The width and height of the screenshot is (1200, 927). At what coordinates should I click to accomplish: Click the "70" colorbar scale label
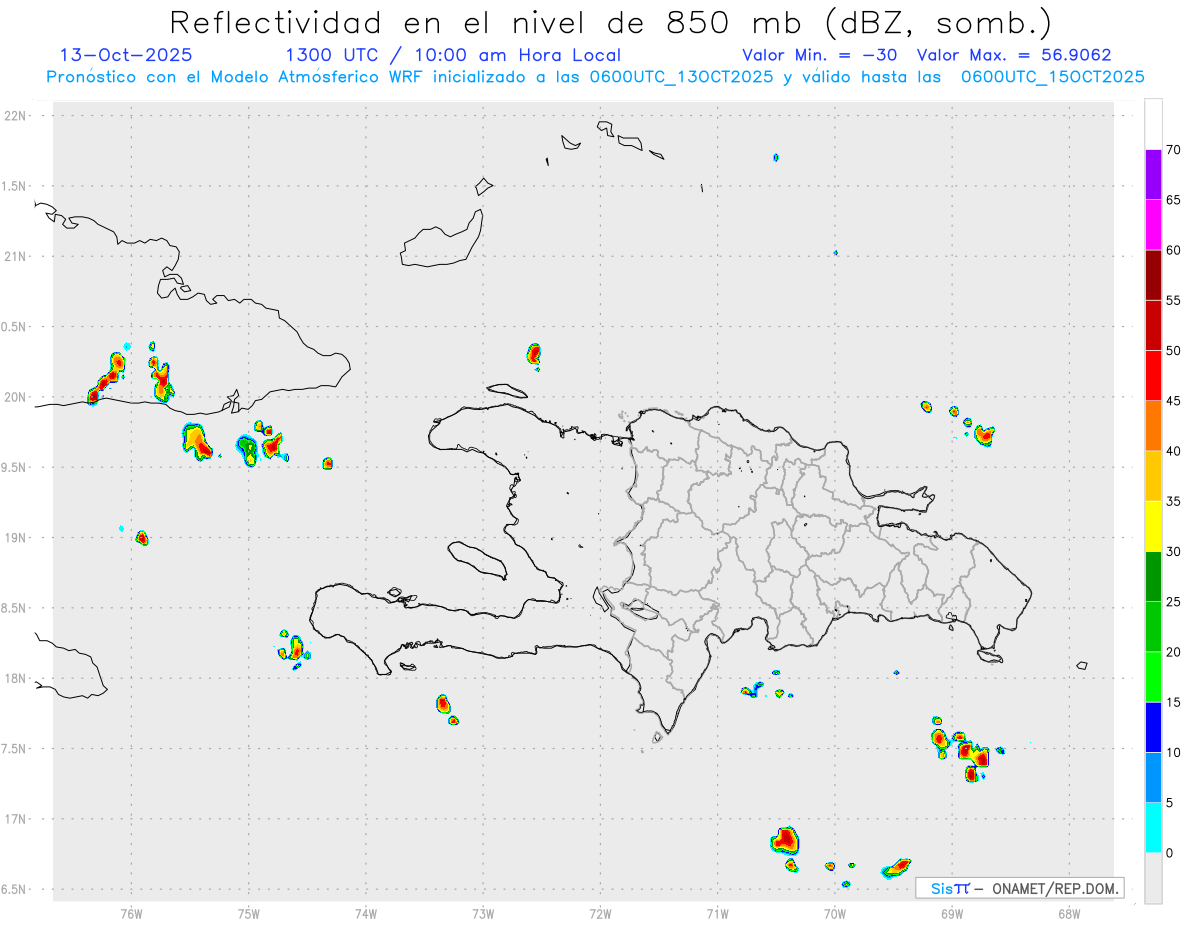1173,150
